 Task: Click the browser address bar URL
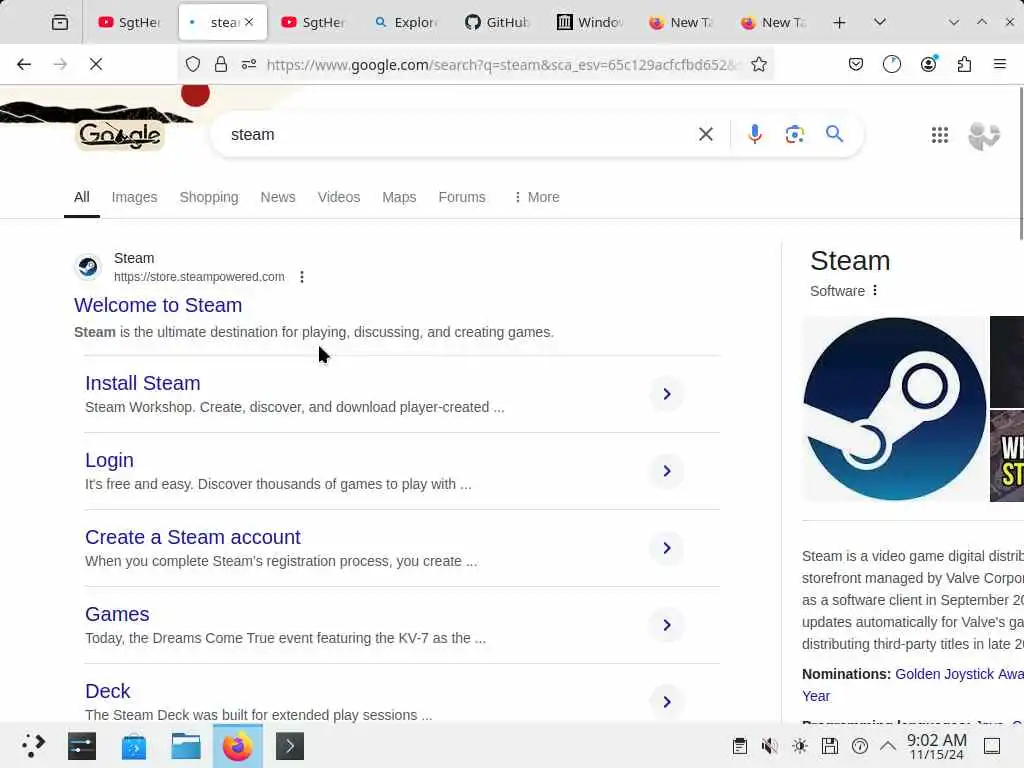click(x=502, y=64)
